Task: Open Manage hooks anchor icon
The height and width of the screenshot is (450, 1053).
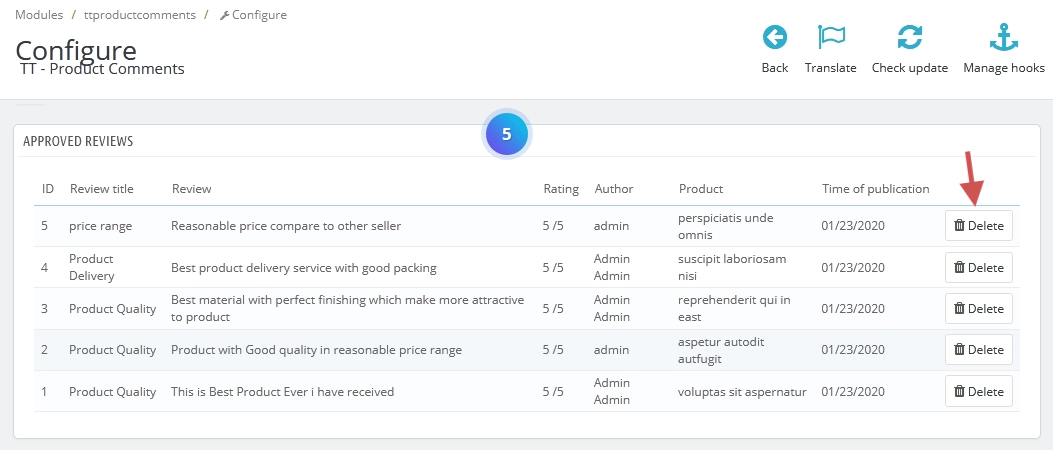Action: coord(1003,38)
